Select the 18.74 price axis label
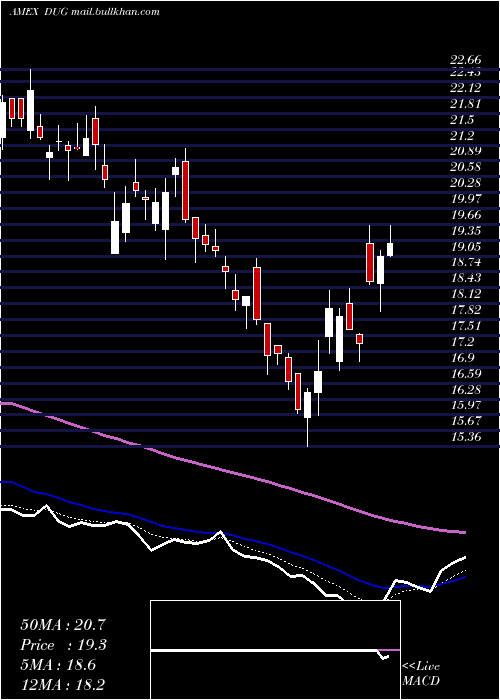The width and height of the screenshot is (500, 700). coord(465,262)
